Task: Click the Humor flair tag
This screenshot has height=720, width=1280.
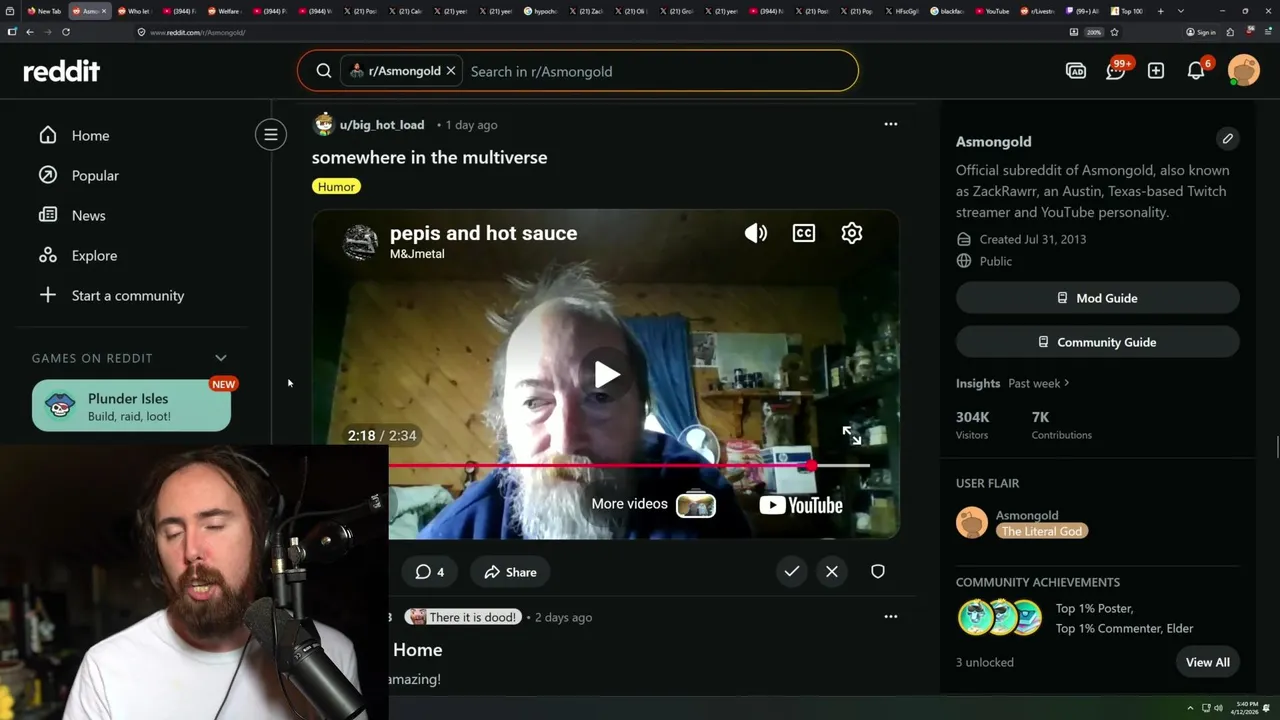Action: pyautogui.click(x=336, y=186)
